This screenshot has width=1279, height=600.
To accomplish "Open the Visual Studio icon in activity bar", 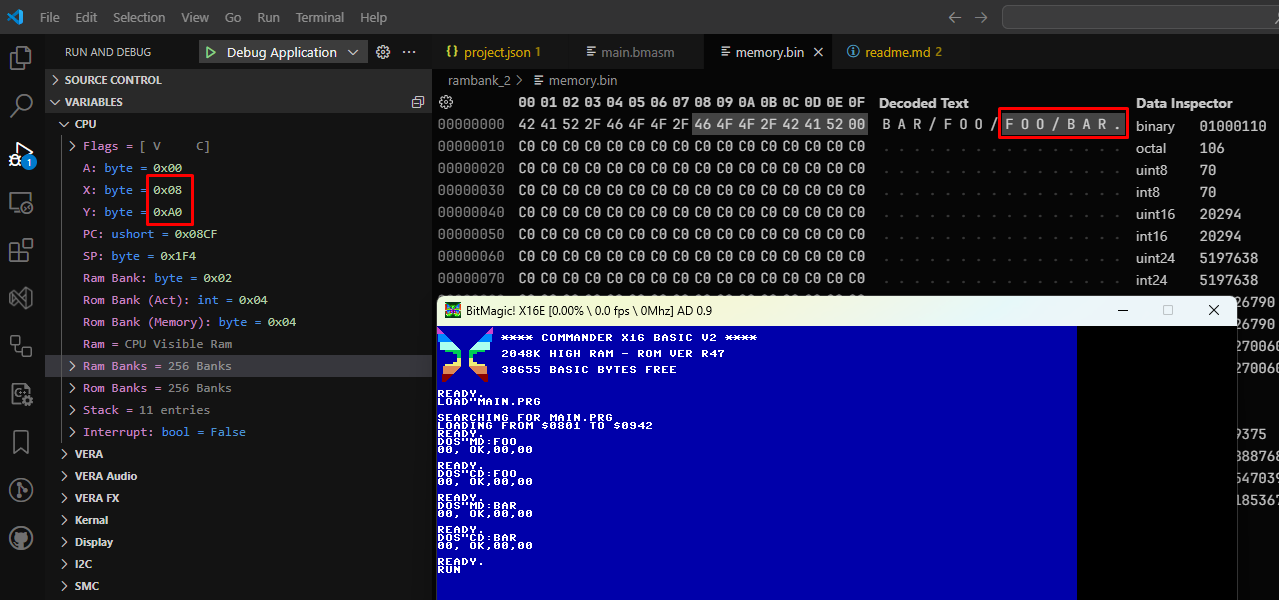I will [21, 298].
